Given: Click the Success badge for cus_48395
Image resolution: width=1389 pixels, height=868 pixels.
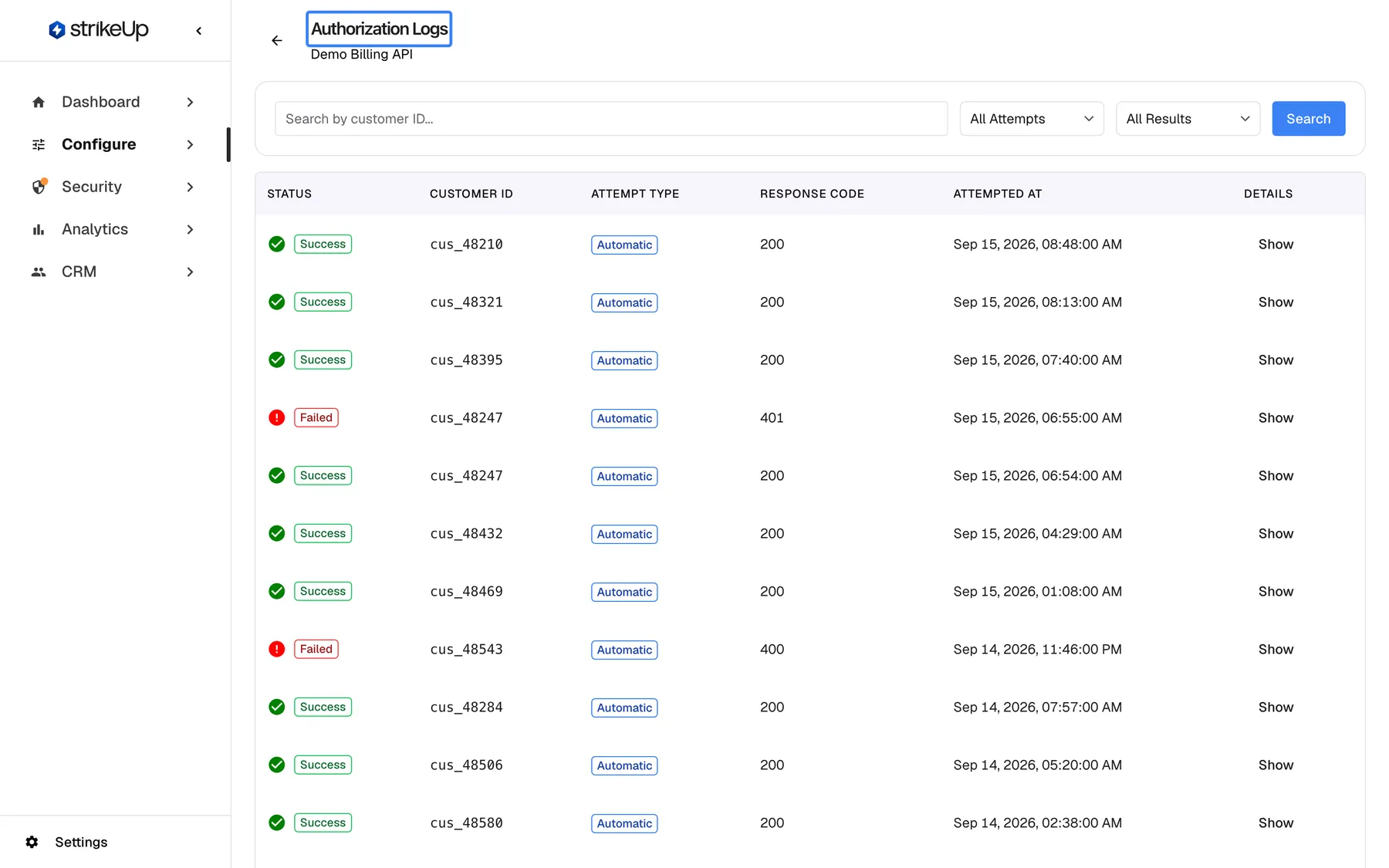Looking at the screenshot, I should click(323, 360).
